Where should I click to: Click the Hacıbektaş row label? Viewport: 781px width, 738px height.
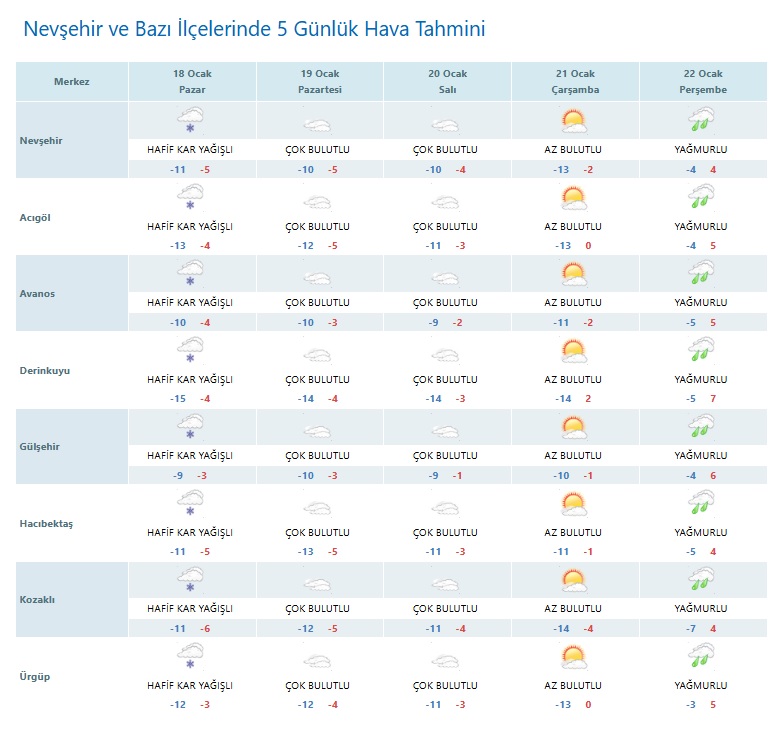coord(48,524)
